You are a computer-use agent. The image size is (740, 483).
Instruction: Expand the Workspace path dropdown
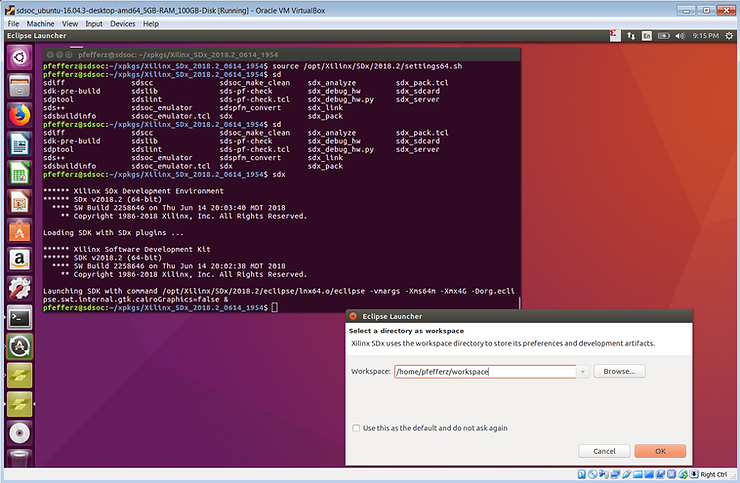click(x=583, y=371)
